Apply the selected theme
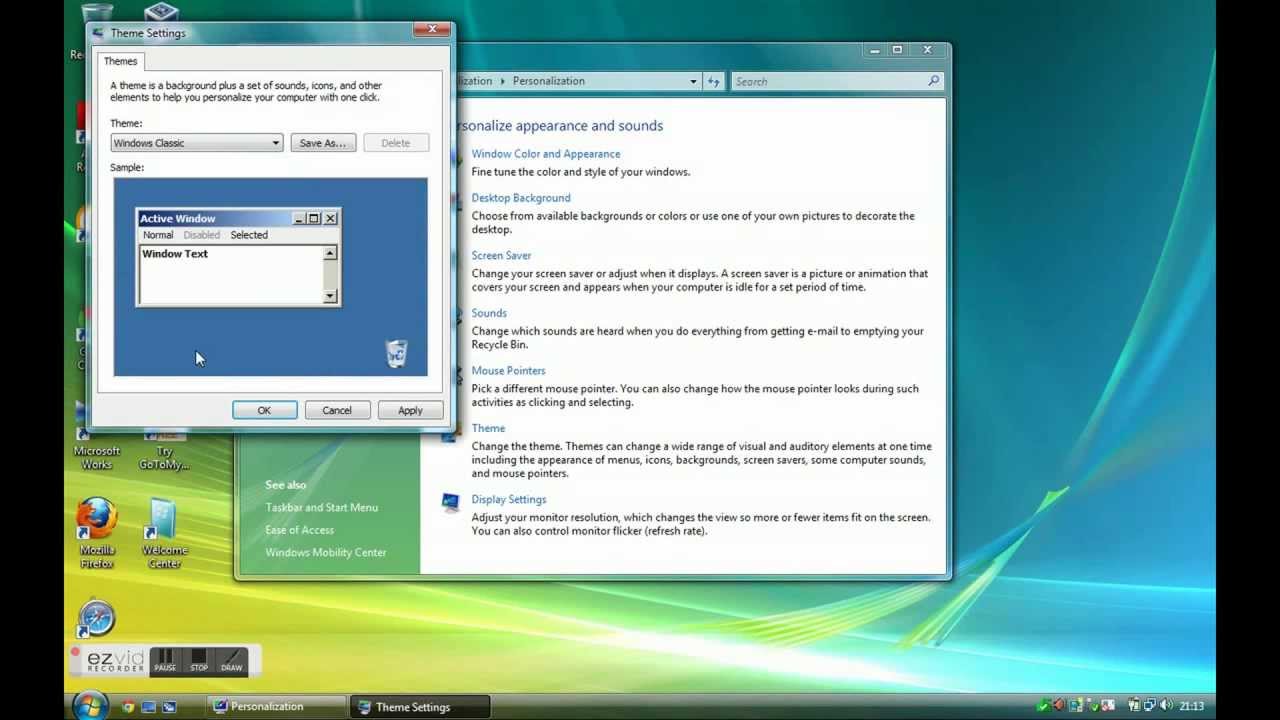The image size is (1280, 720). 410,410
